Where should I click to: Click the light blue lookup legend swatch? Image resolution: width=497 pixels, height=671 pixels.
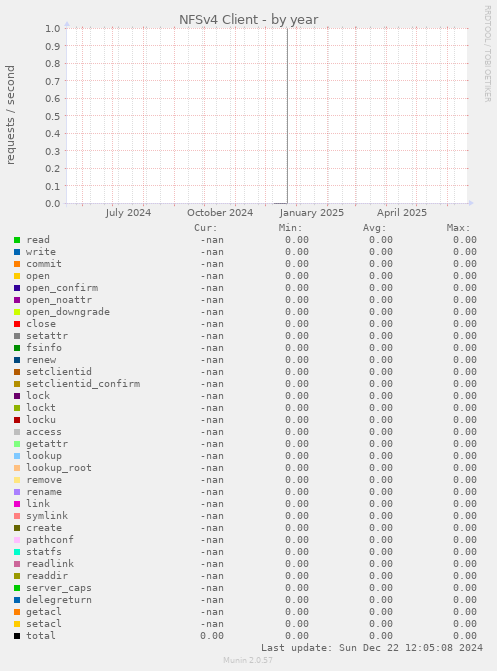(x=17, y=456)
